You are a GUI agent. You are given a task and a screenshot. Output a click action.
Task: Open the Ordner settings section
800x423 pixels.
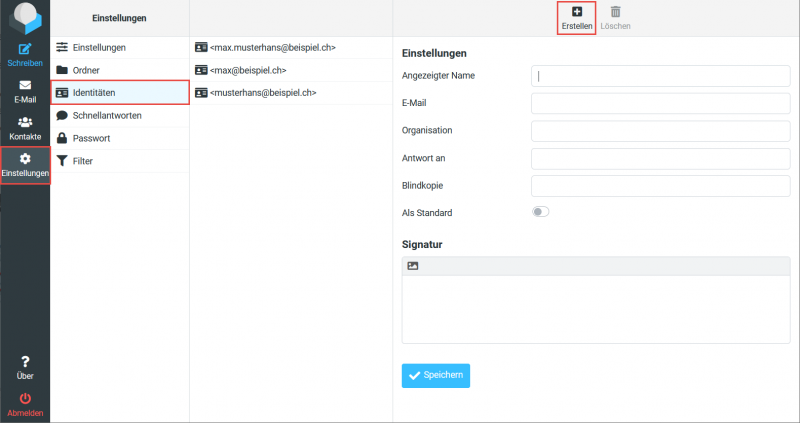(x=93, y=70)
